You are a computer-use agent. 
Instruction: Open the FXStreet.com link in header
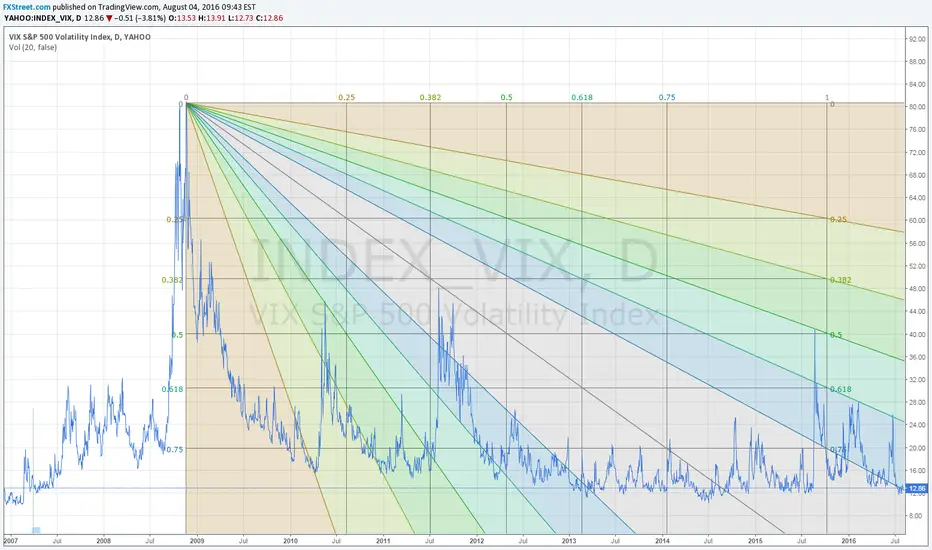pos(27,7)
